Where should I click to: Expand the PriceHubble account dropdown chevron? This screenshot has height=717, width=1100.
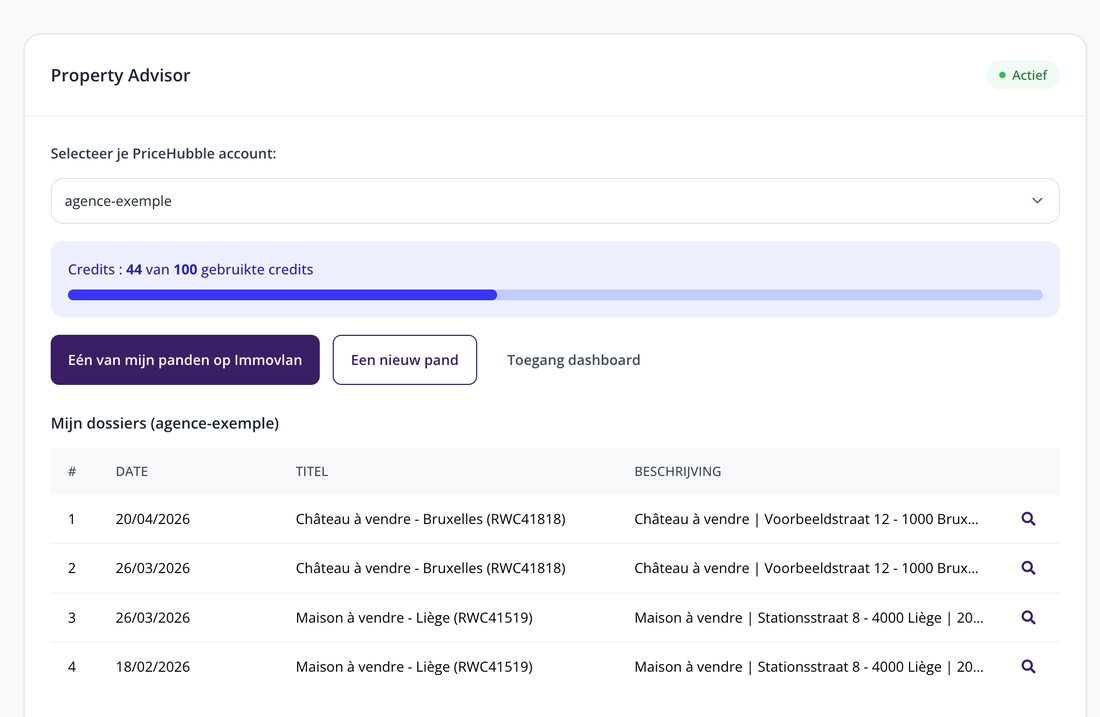tap(1037, 201)
